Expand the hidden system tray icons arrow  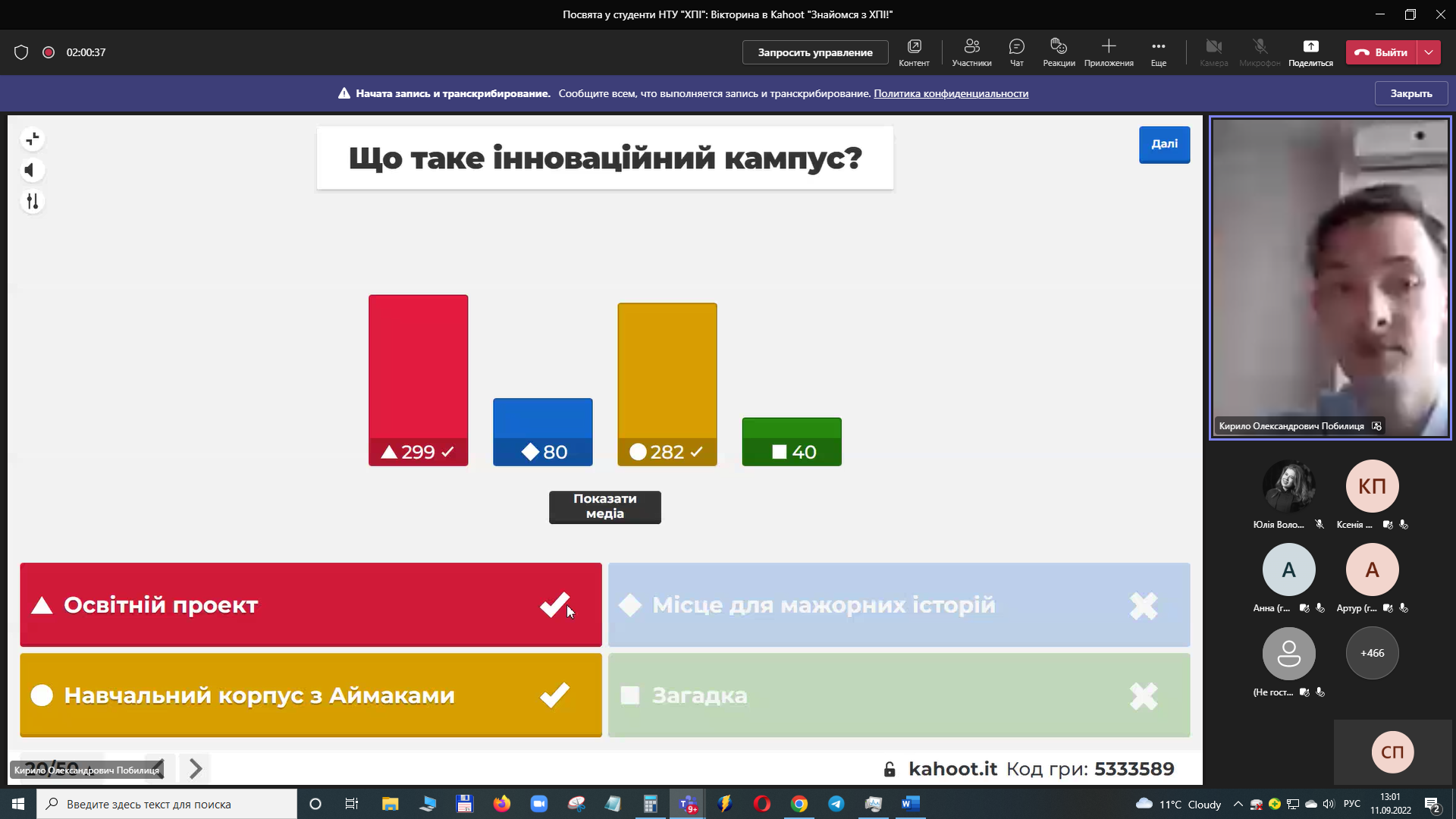point(1238,804)
